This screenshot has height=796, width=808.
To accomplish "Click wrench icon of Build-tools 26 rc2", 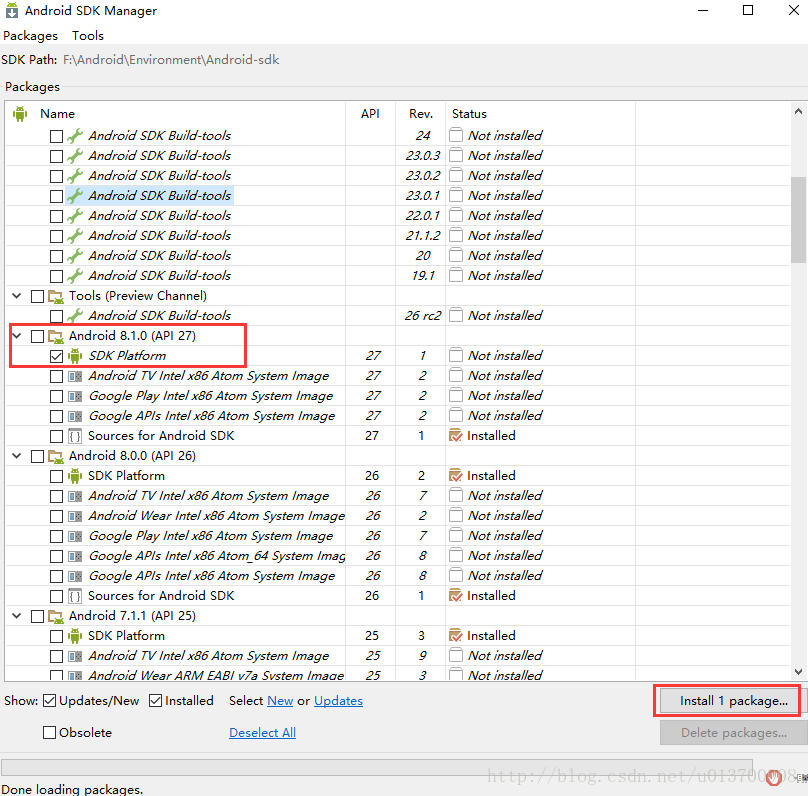I will point(75,315).
